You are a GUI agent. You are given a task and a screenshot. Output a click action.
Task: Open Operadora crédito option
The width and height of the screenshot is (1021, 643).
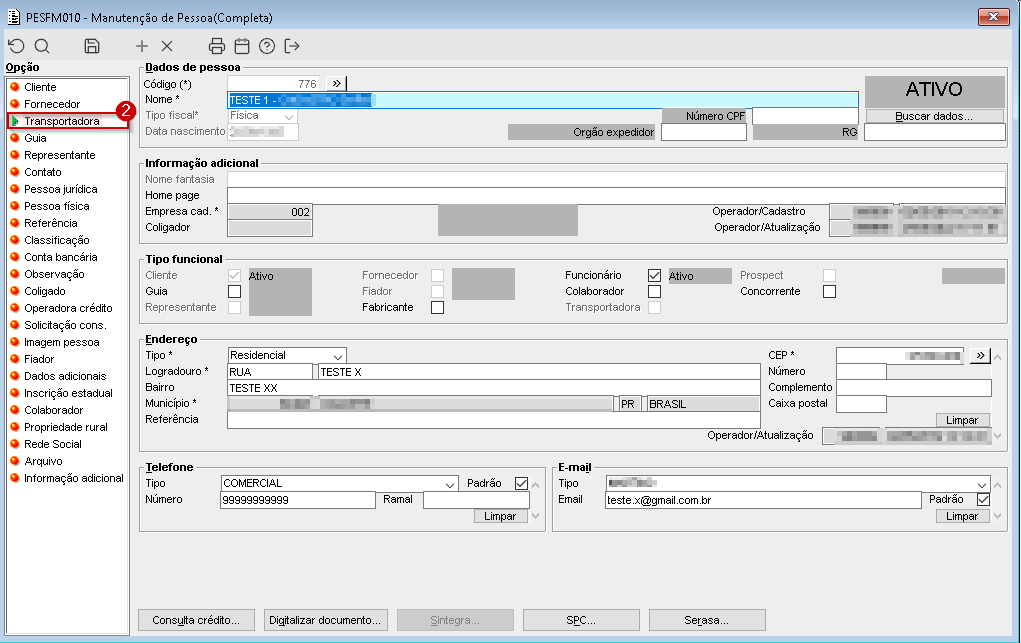pos(68,307)
